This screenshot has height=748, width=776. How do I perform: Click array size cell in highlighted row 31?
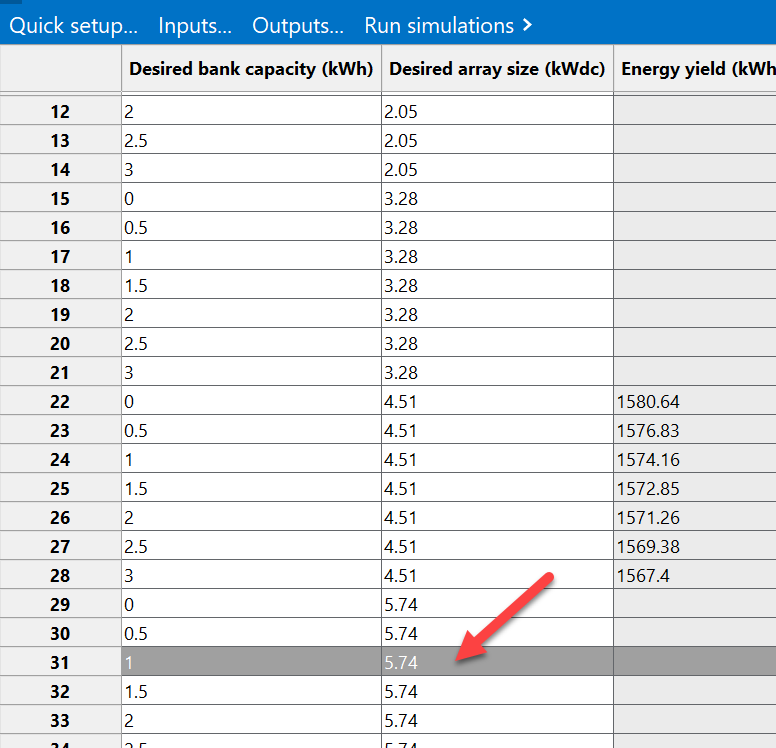click(x=497, y=662)
